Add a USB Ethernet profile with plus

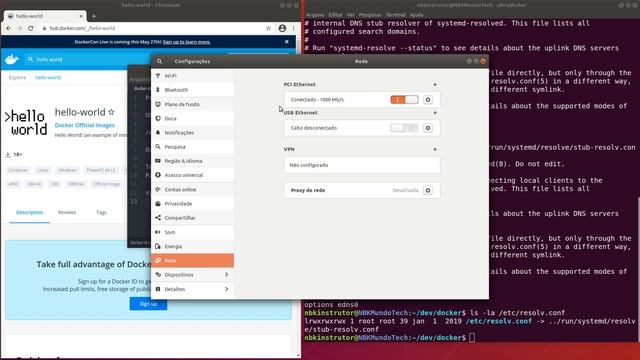[435, 113]
